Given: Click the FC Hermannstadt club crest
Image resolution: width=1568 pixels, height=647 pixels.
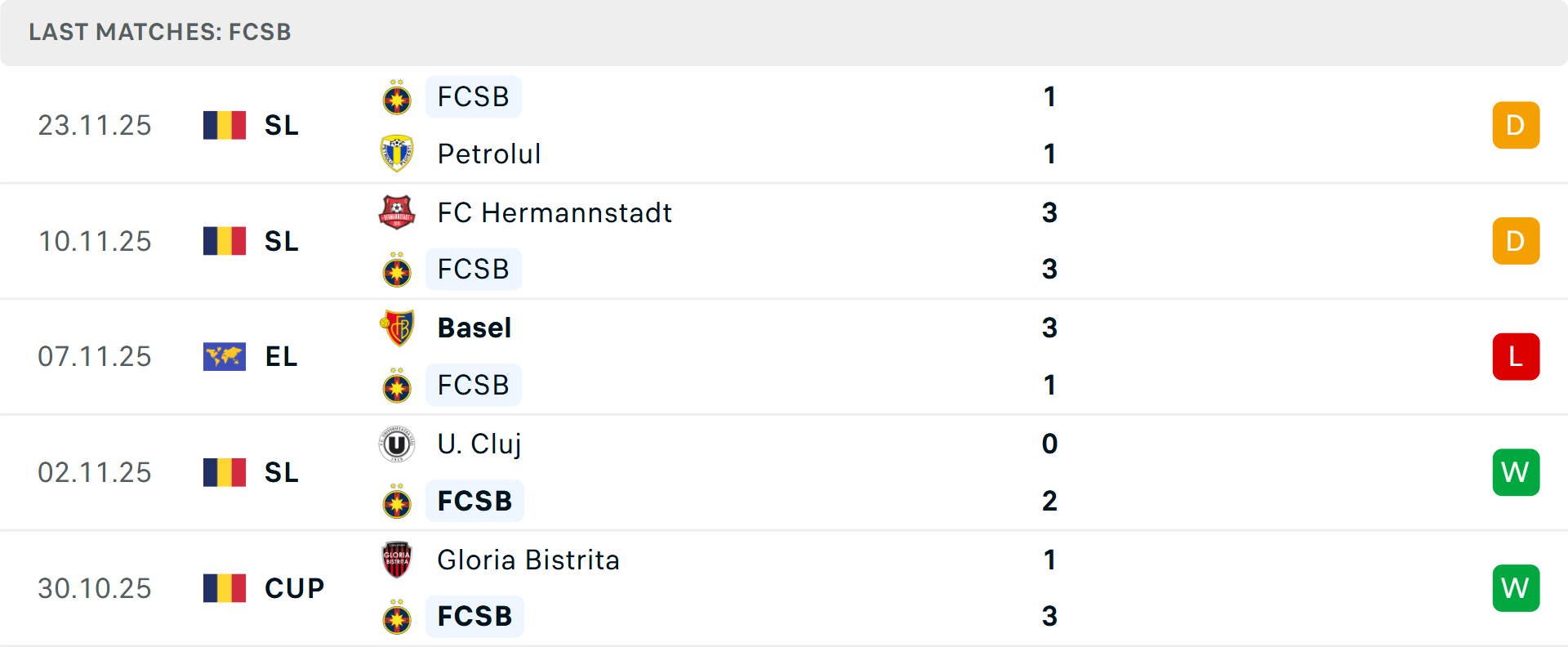Looking at the screenshot, I should [x=397, y=212].
